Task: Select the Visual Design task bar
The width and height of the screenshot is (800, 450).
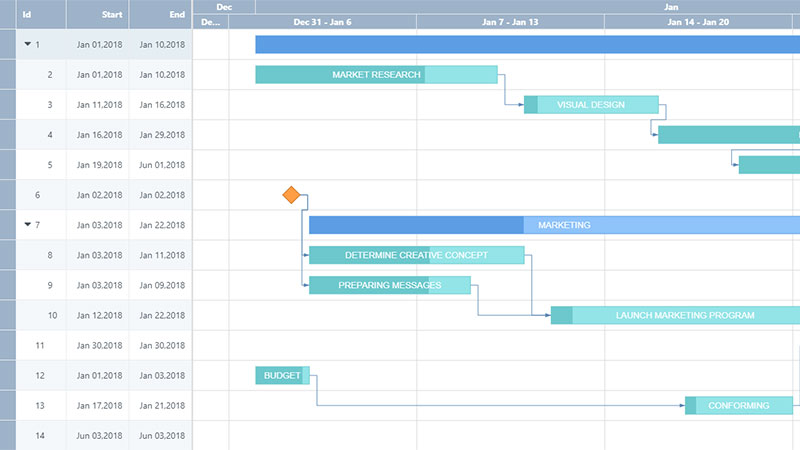Action: [x=591, y=105]
